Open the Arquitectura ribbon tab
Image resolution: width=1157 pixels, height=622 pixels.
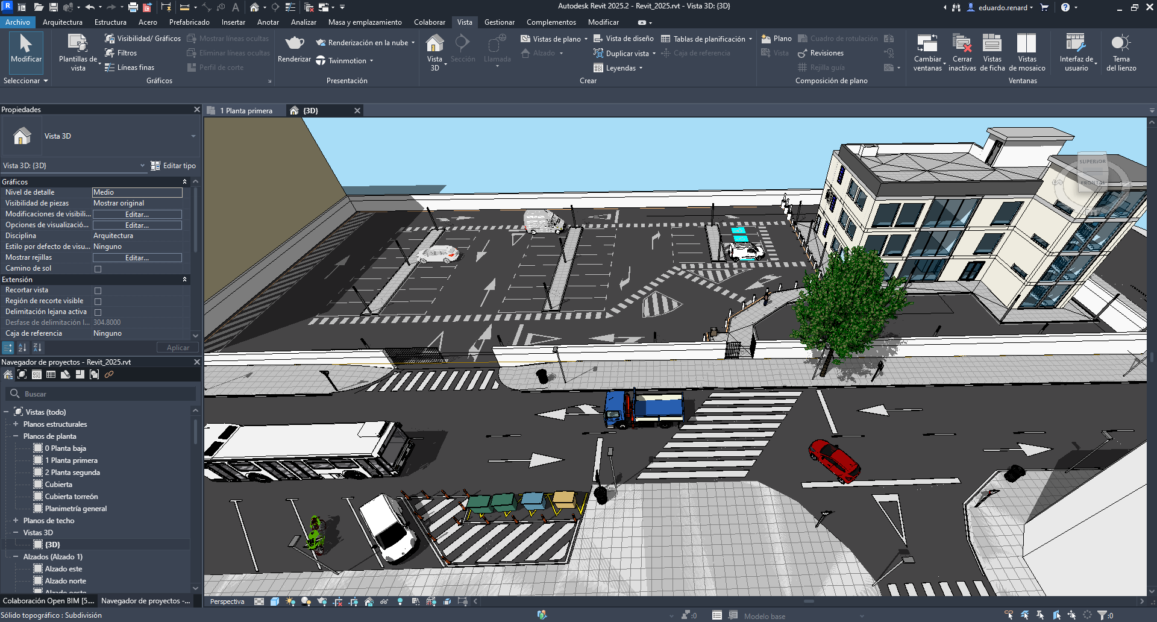tap(62, 21)
